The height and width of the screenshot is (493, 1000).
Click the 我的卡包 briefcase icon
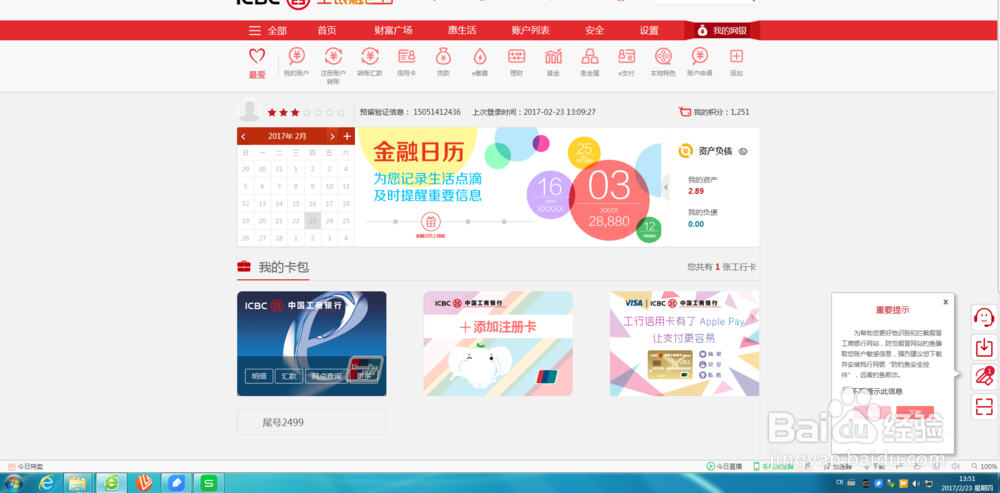pyautogui.click(x=244, y=267)
